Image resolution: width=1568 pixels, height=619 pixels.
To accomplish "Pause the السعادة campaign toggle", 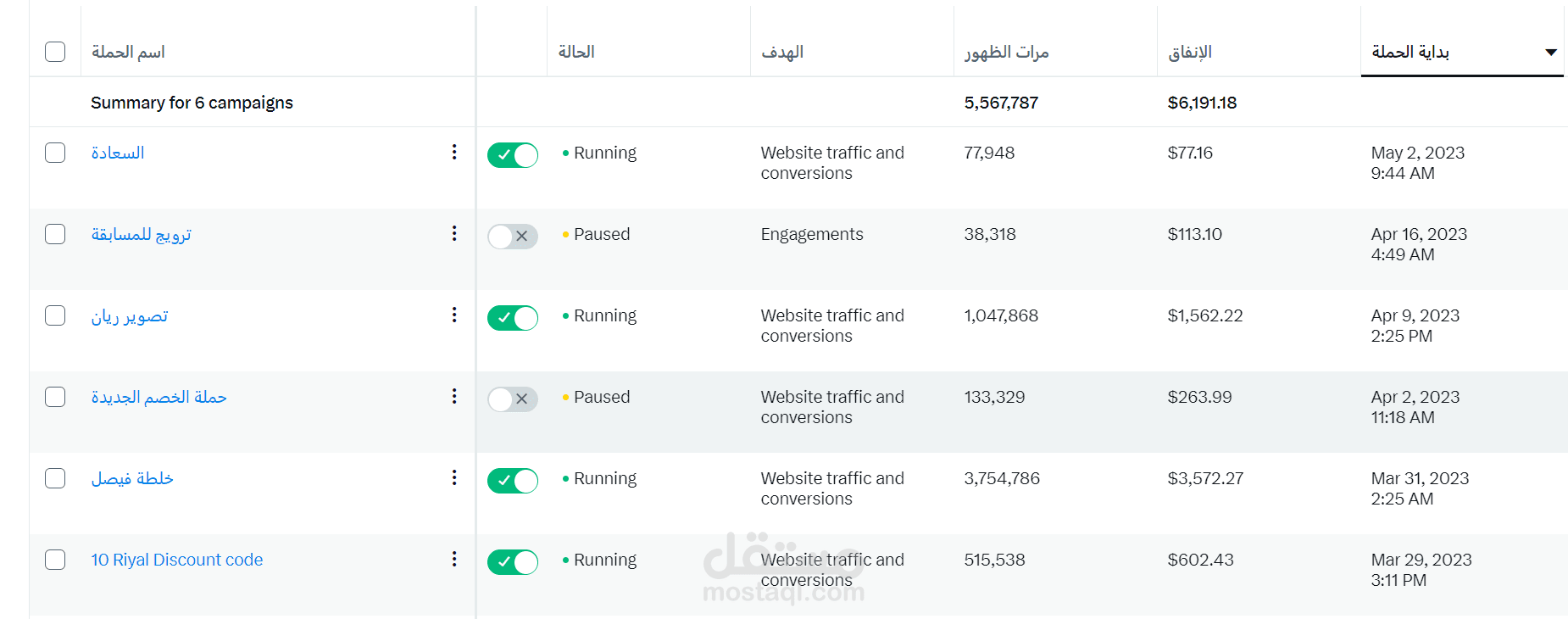I will point(513,155).
